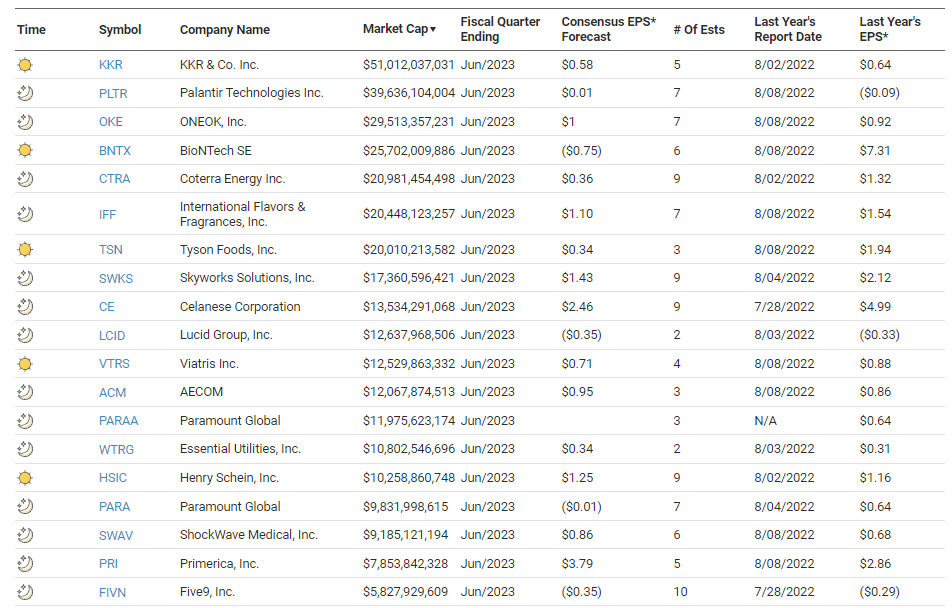Open the CTRA symbol link
Screen dimensions: 952x608
(114, 179)
